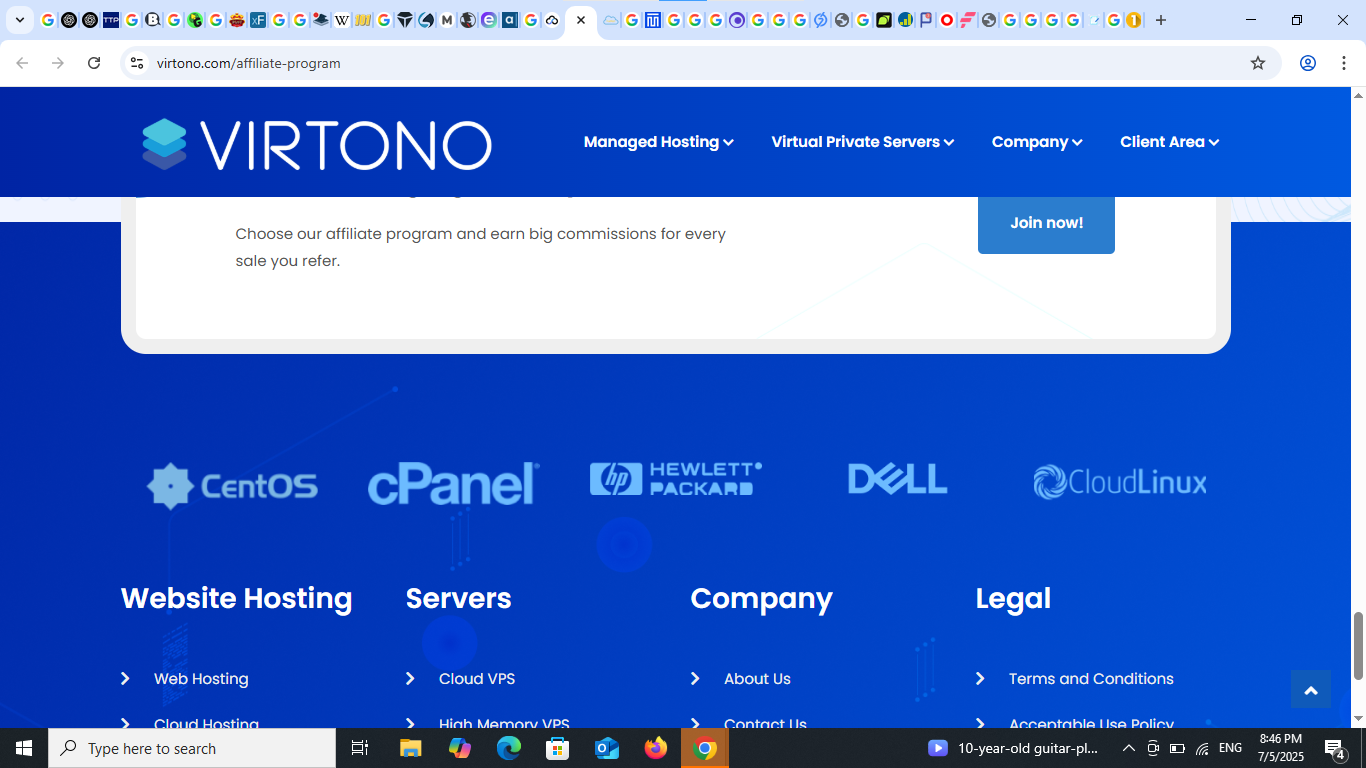Viewport: 1366px width, 768px height.
Task: Click the Windows Start button
Action: [x=24, y=748]
